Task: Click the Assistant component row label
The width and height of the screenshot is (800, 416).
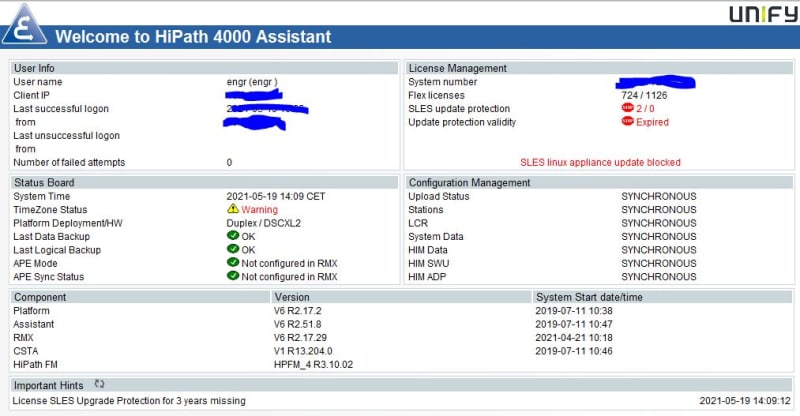Action: (x=34, y=324)
